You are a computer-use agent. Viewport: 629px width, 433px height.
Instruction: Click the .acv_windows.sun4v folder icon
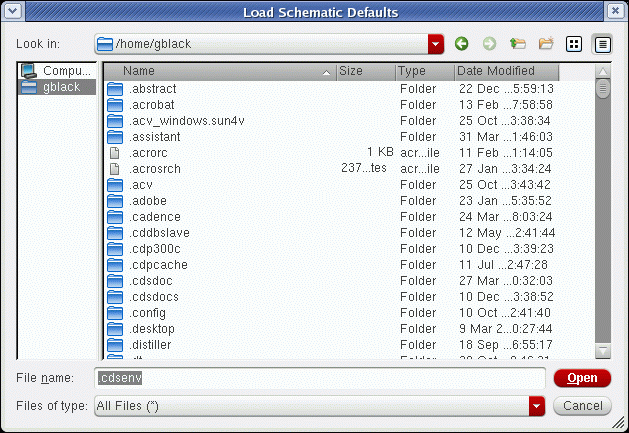(115, 121)
